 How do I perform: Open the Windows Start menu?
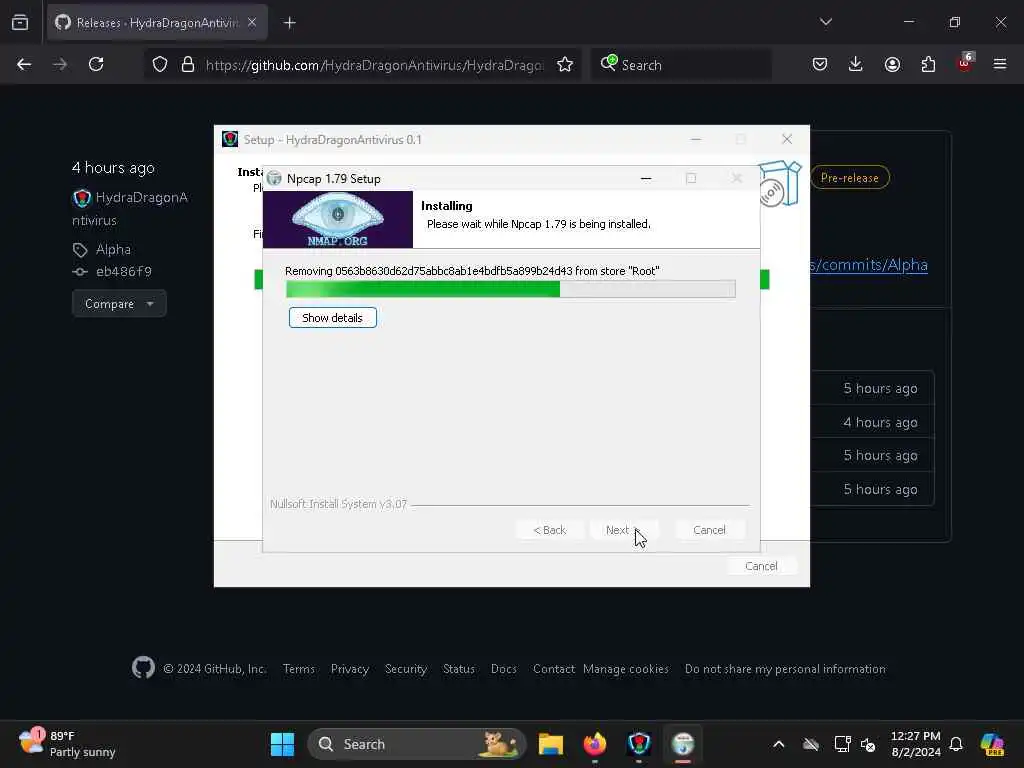coord(282,744)
